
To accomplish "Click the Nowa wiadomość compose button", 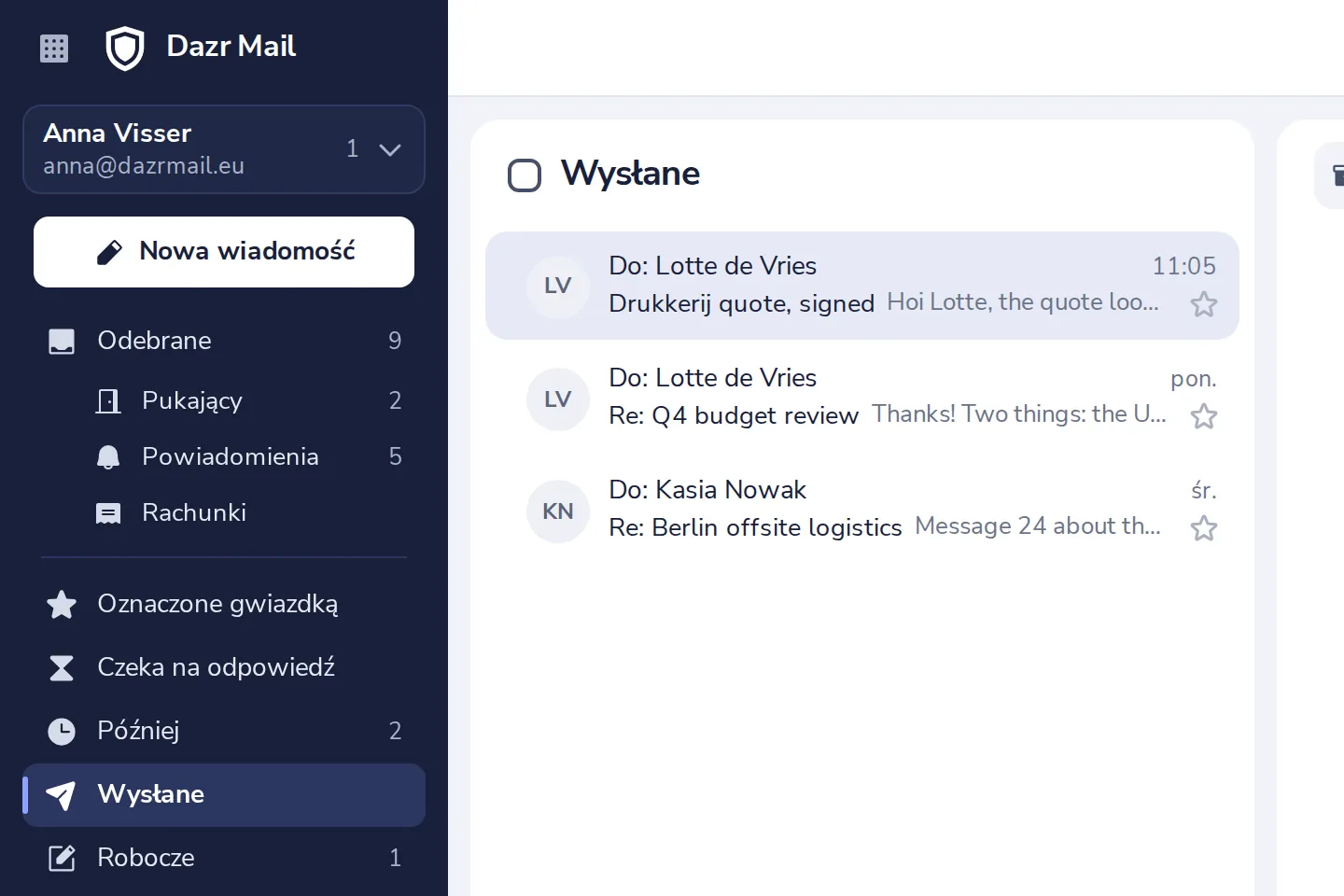I will (x=224, y=252).
